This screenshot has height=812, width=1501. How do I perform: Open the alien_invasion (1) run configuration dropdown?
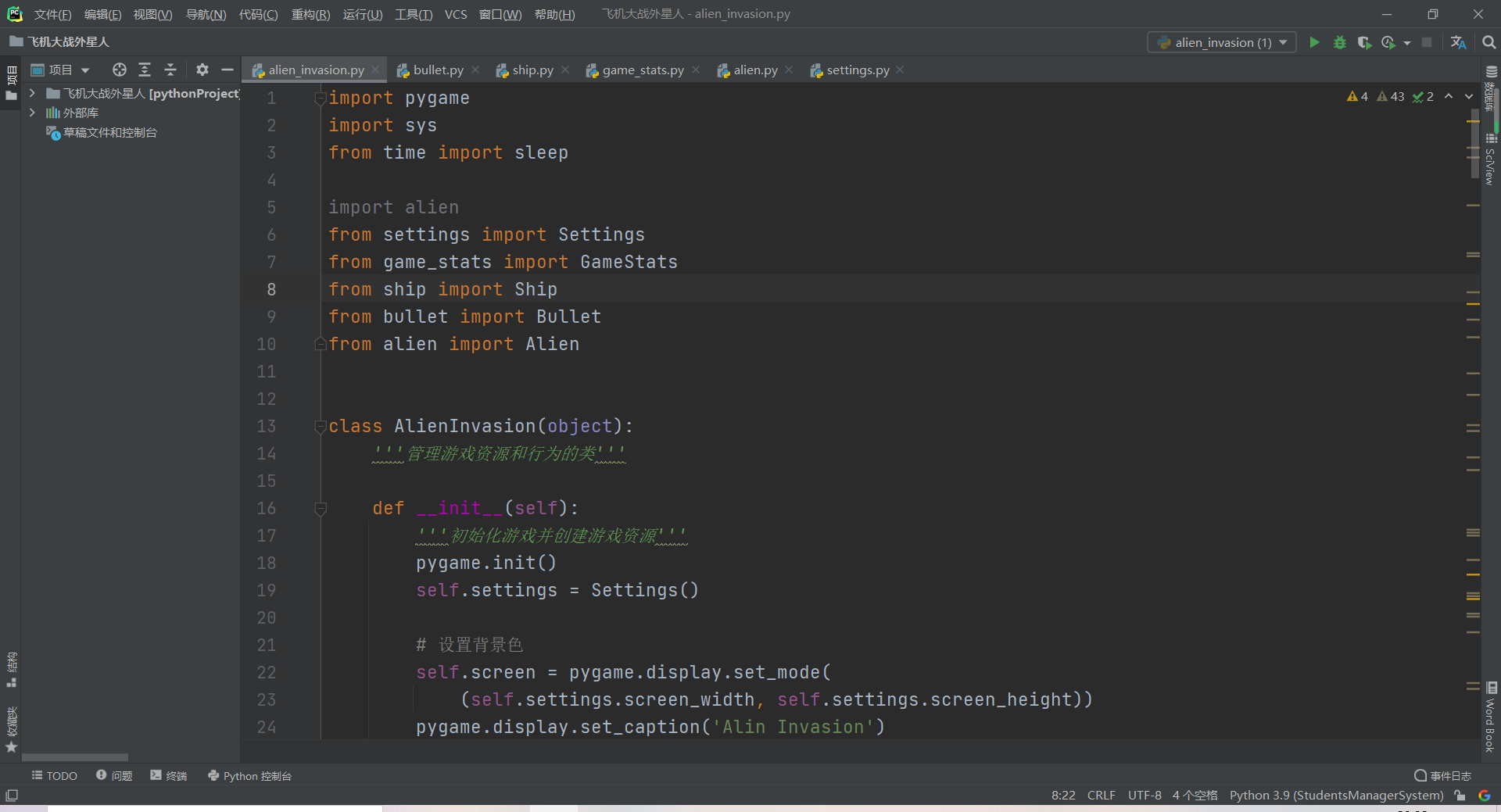pos(1222,42)
